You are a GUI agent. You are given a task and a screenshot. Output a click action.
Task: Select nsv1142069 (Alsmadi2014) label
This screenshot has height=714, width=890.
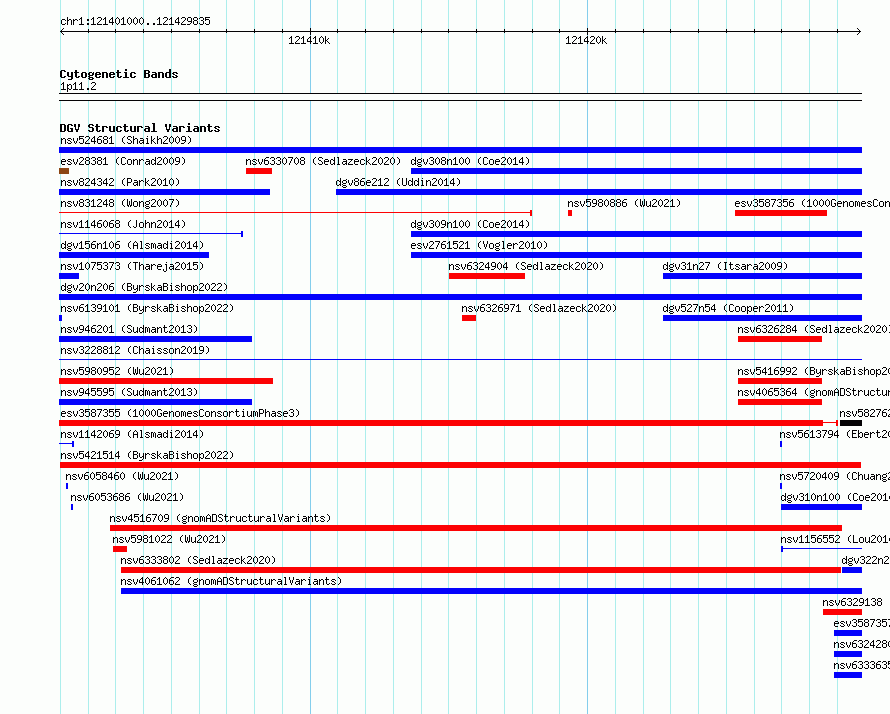pyautogui.click(x=132, y=434)
